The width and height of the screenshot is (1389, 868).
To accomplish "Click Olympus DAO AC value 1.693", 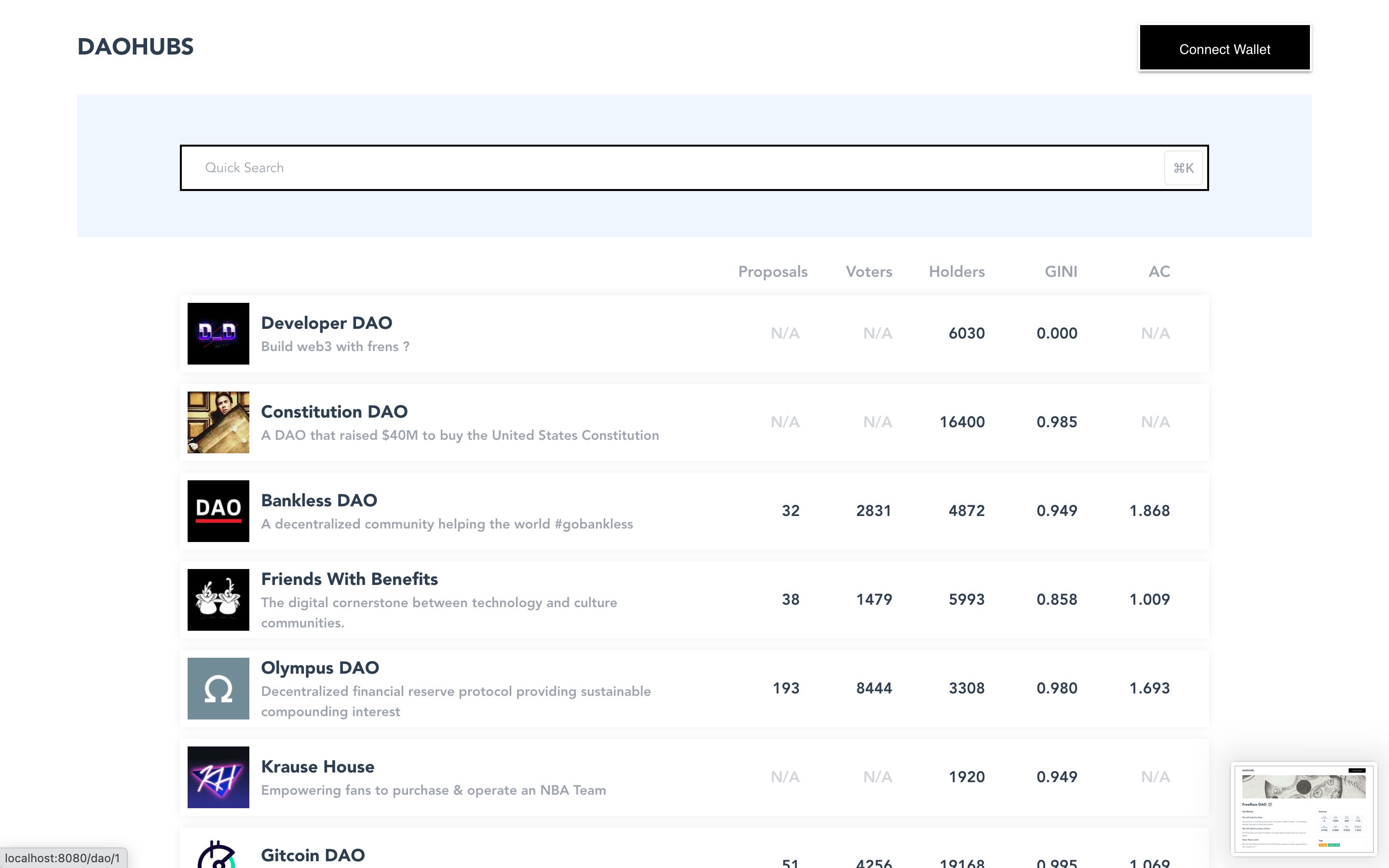I will (x=1150, y=688).
